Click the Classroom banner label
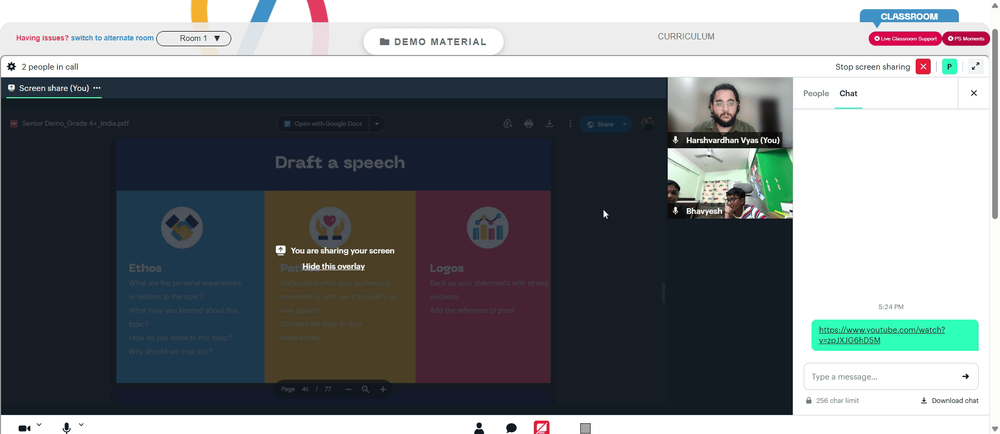The height and width of the screenshot is (434, 1000). point(909,17)
